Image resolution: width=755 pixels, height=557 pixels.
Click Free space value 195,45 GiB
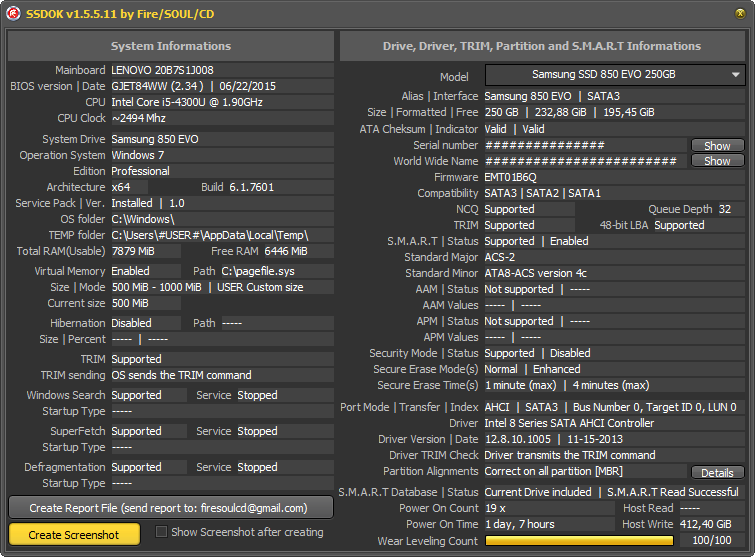tap(628, 112)
